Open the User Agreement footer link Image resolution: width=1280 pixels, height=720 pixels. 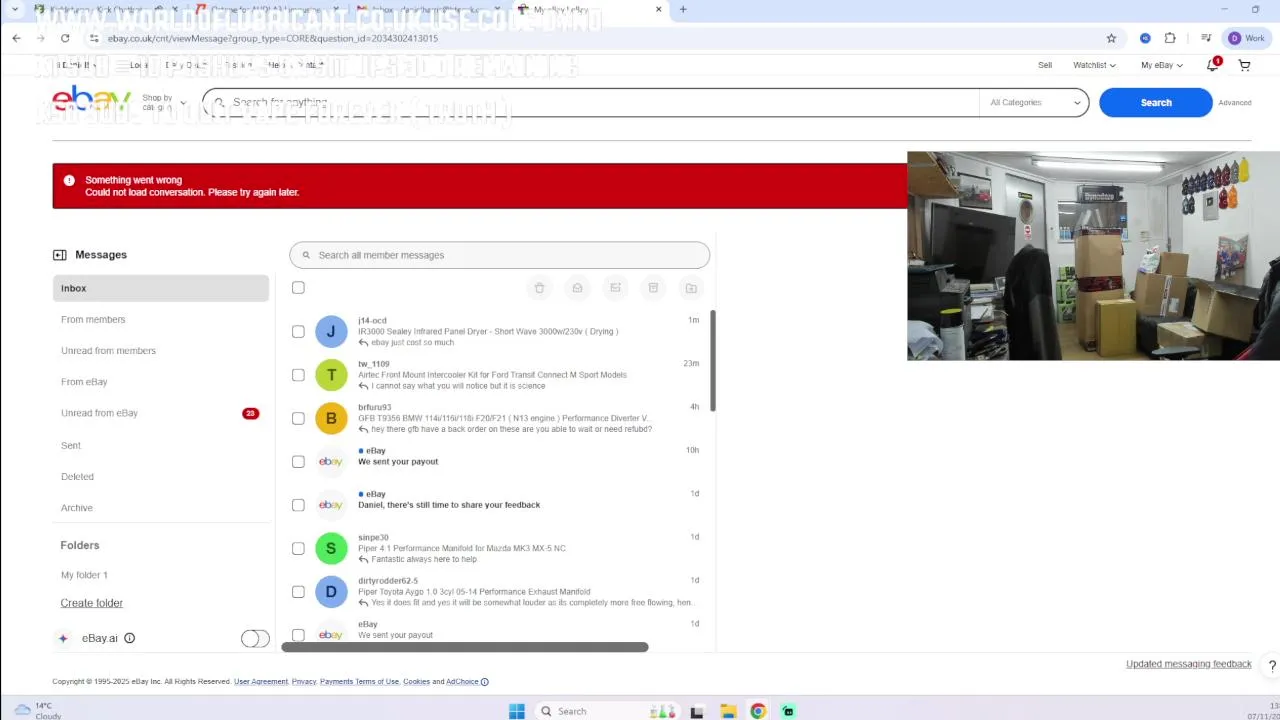coord(261,682)
